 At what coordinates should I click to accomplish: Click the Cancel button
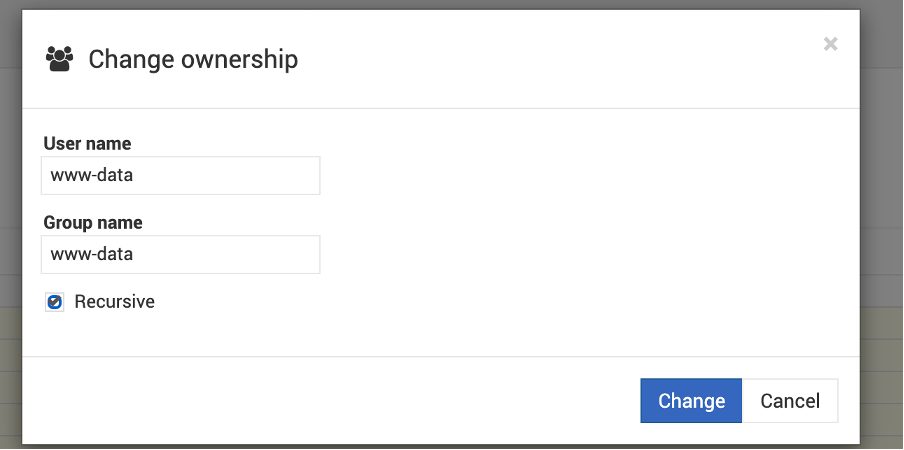tap(790, 400)
